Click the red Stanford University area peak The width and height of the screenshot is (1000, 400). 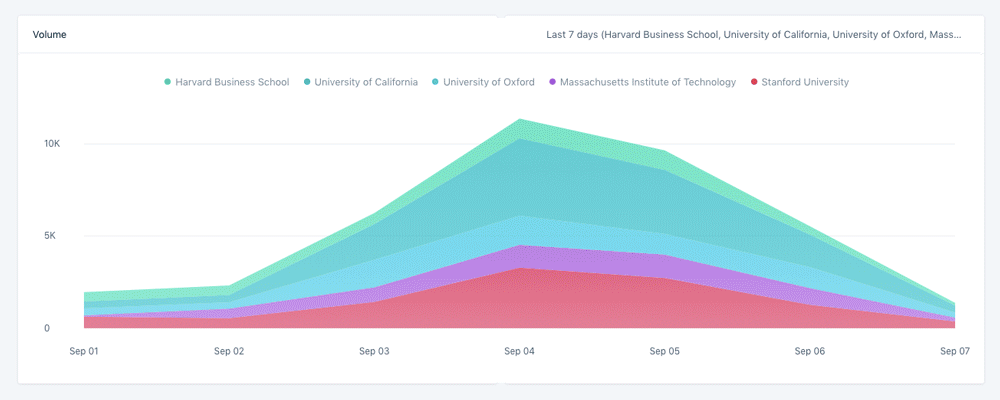click(521, 299)
